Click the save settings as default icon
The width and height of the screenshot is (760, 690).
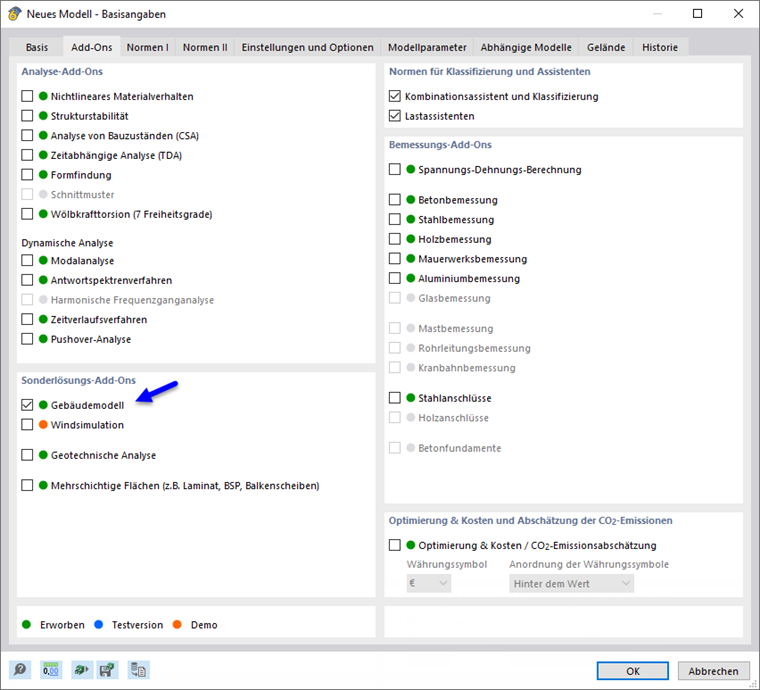click(107, 670)
